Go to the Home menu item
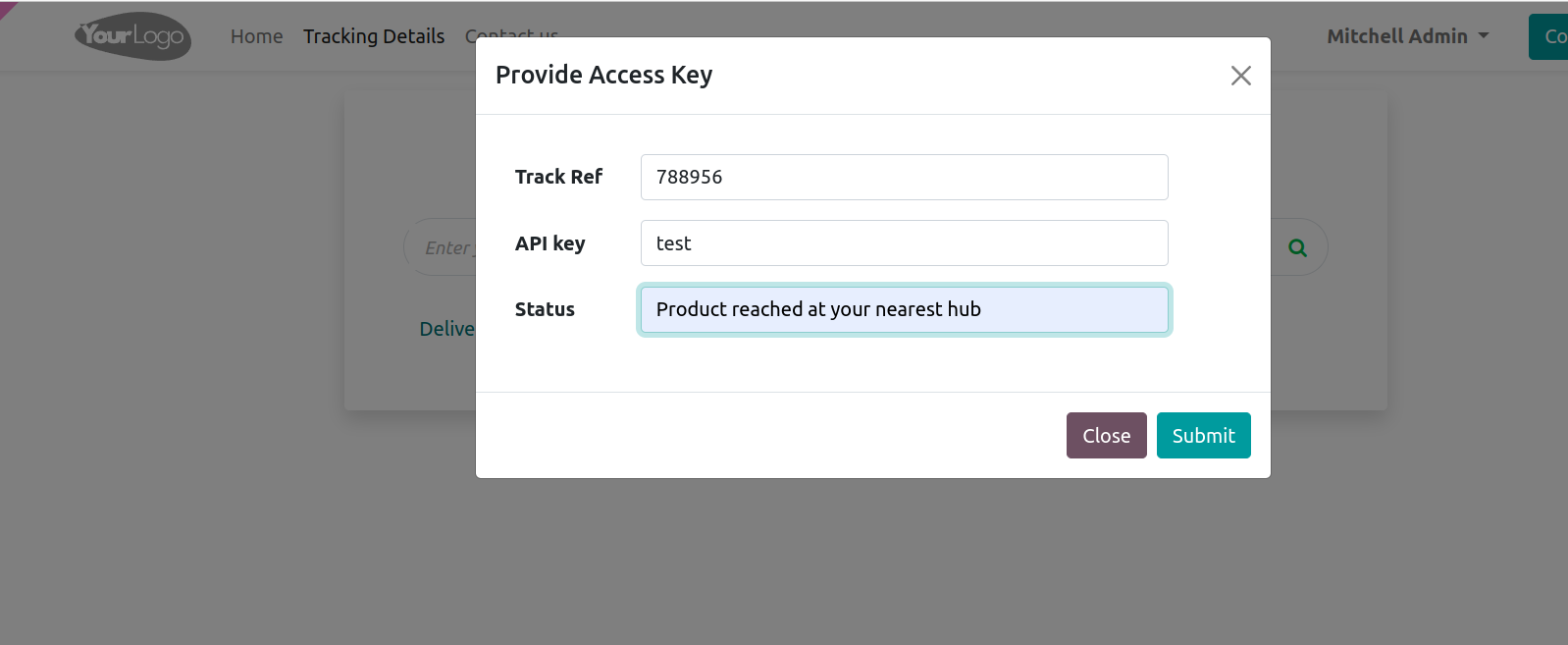1568x645 pixels. (x=256, y=36)
